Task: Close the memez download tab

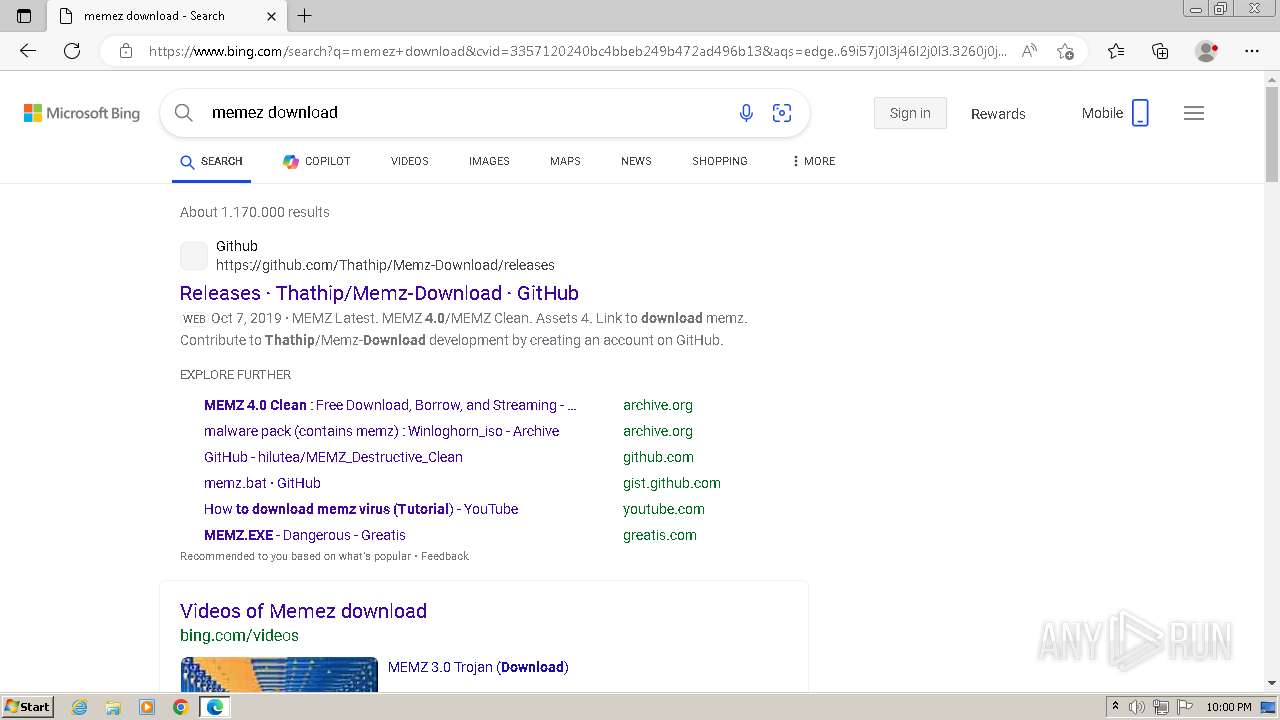Action: [x=272, y=16]
